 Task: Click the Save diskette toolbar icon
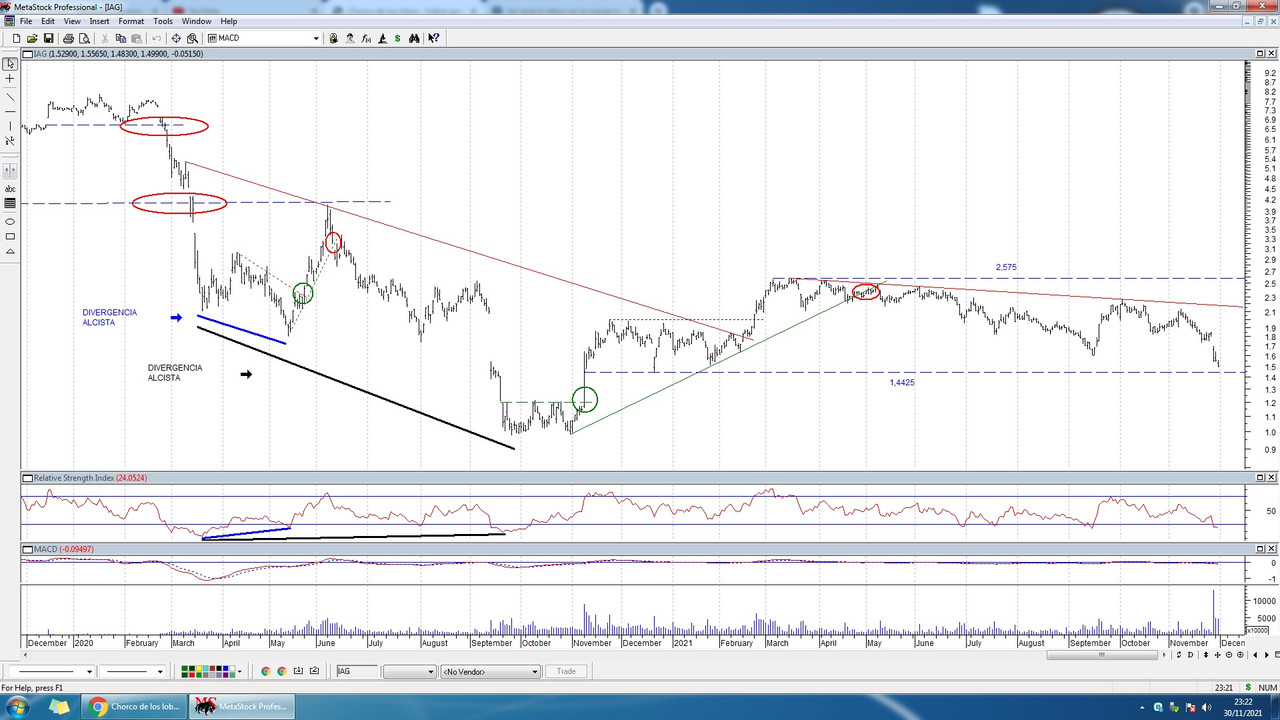point(48,38)
